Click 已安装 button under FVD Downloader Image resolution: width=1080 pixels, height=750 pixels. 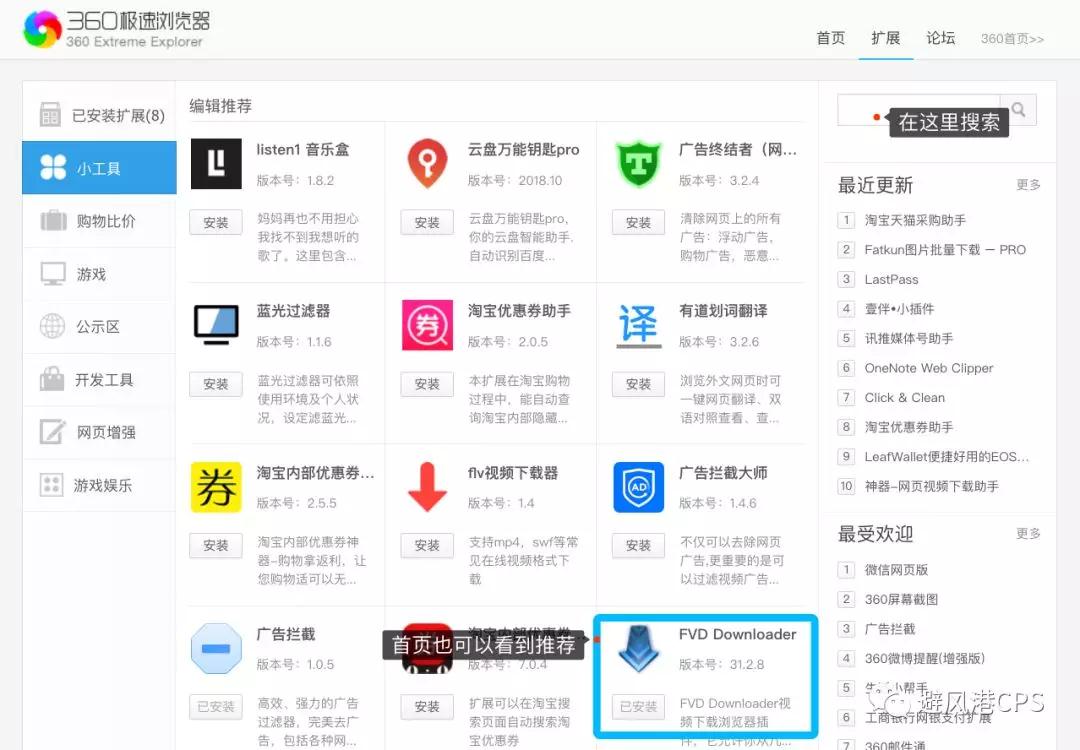pyautogui.click(x=638, y=707)
